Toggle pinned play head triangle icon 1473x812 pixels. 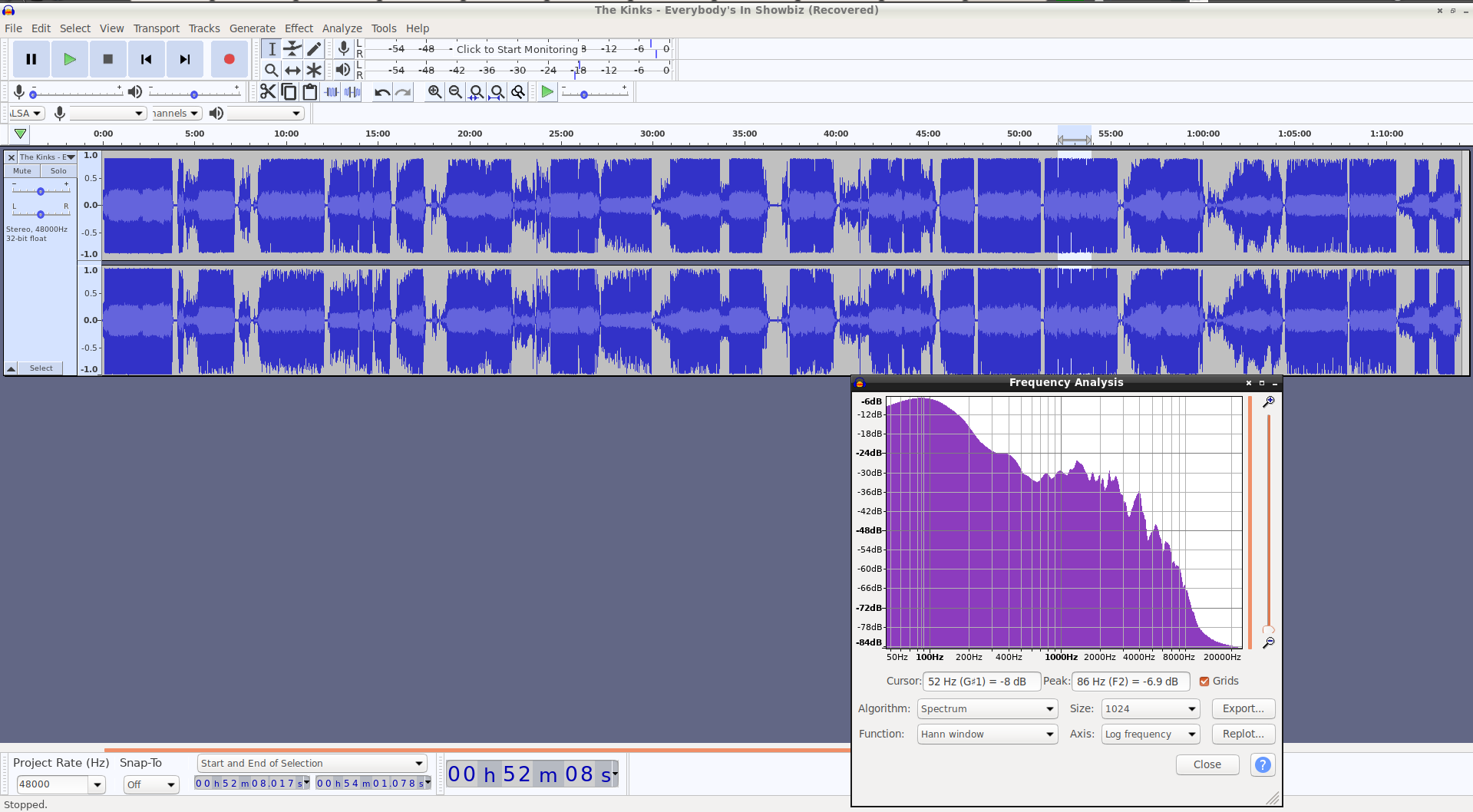[21, 134]
